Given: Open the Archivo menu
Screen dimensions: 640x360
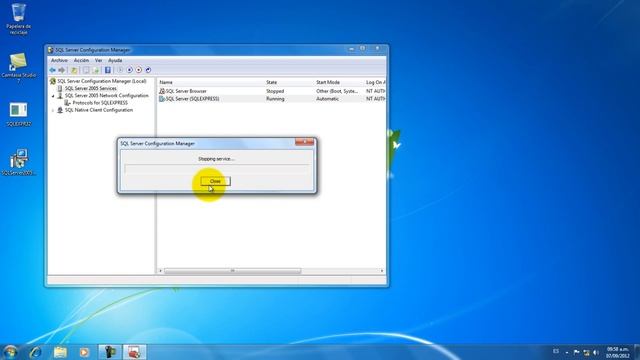Looking at the screenshot, I should (x=59, y=60).
